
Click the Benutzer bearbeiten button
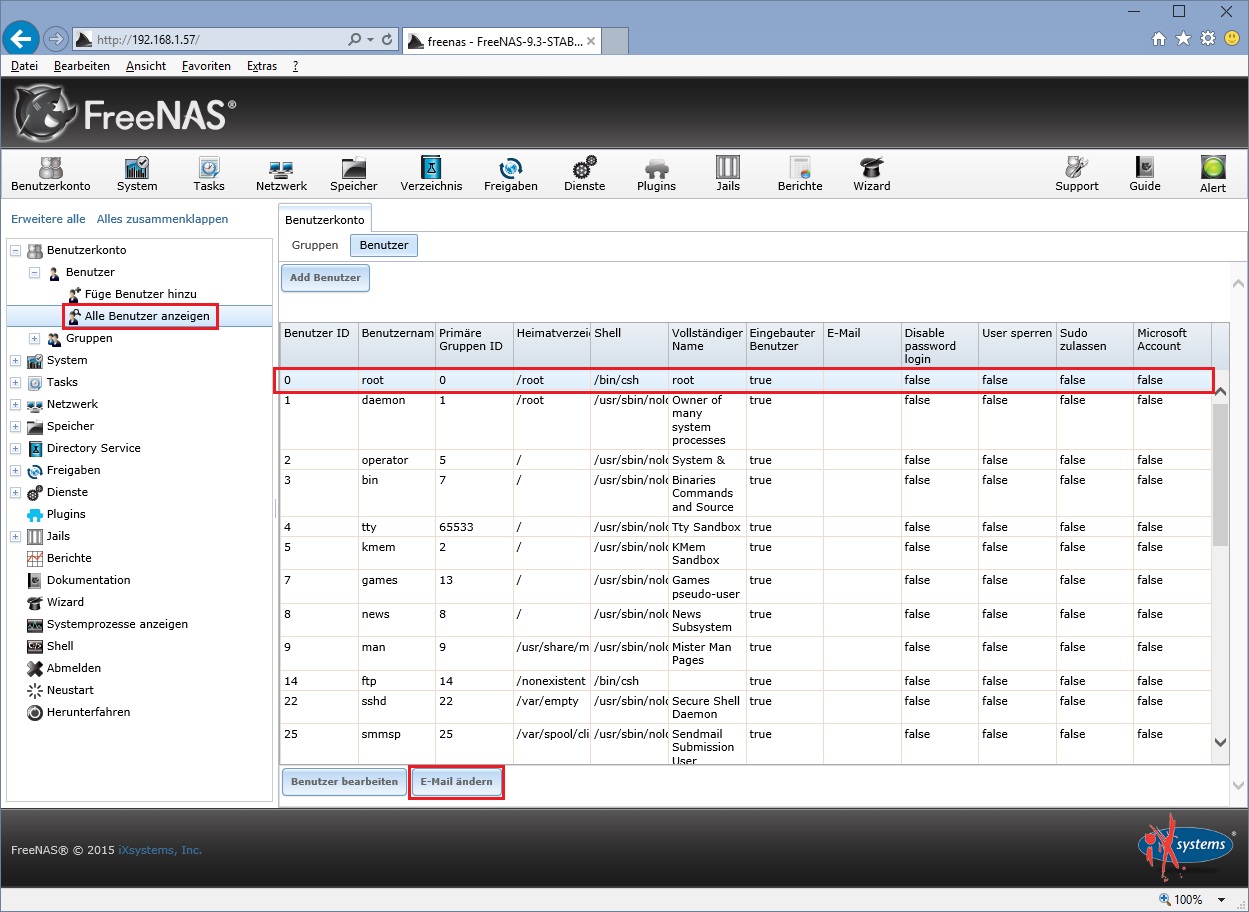click(344, 782)
